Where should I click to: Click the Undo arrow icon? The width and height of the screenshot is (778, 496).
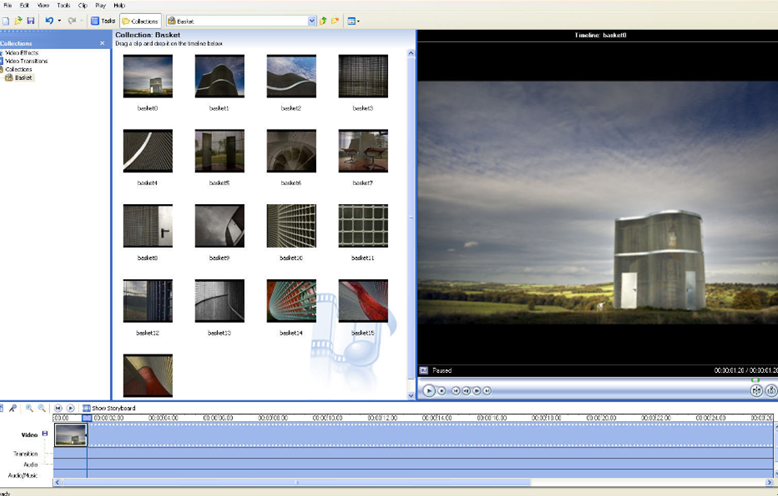49,21
